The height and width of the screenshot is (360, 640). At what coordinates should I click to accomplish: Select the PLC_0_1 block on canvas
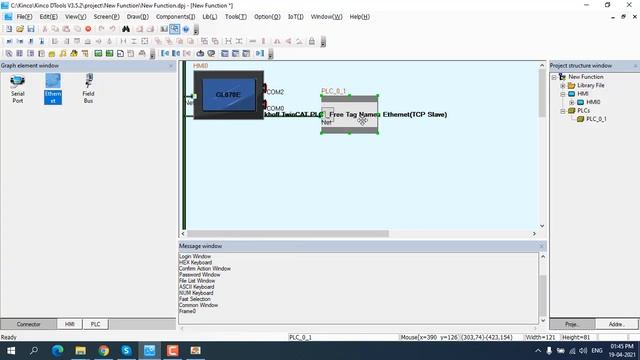click(349, 114)
